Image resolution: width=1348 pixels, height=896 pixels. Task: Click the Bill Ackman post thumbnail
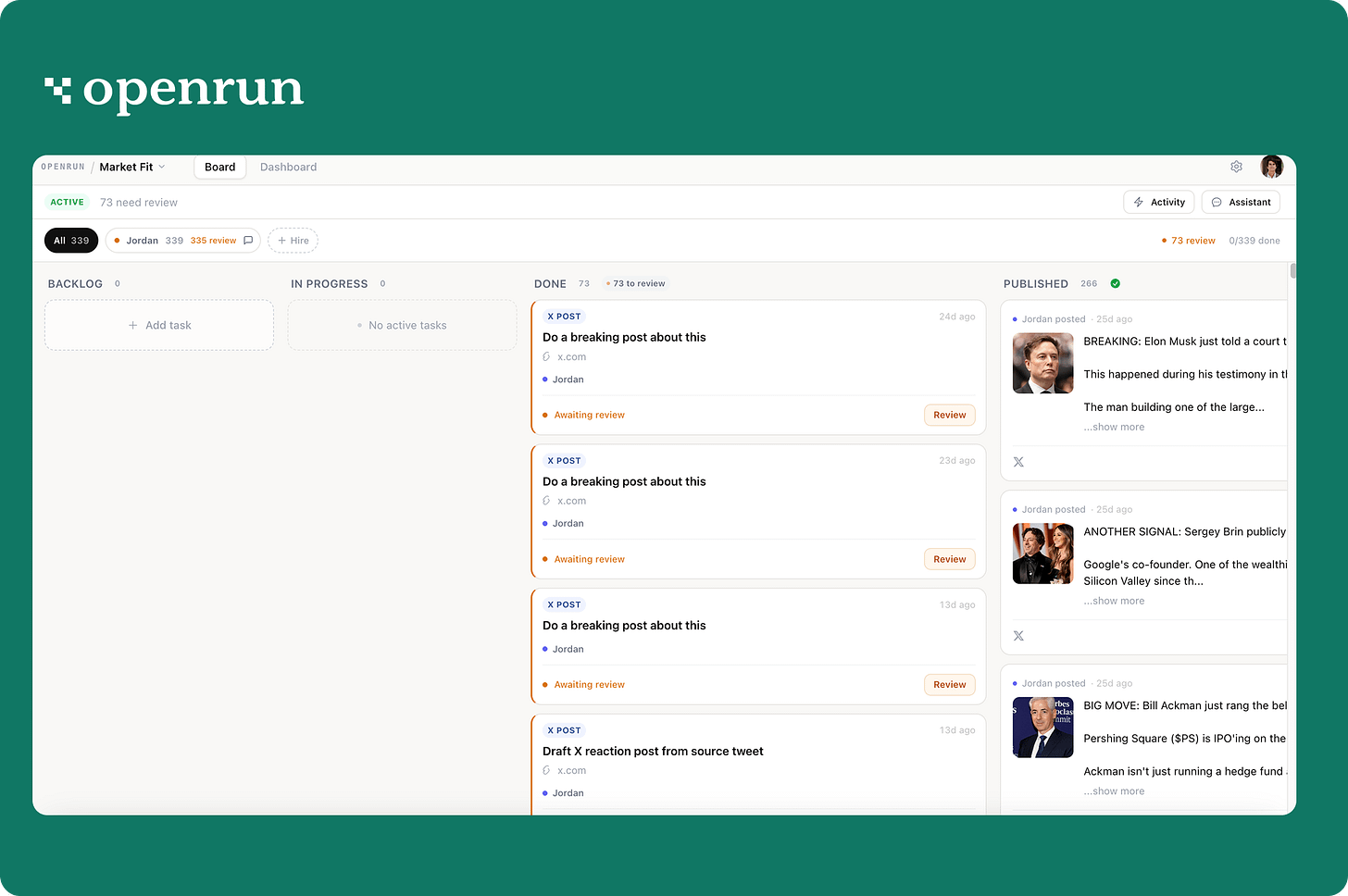coord(1042,728)
